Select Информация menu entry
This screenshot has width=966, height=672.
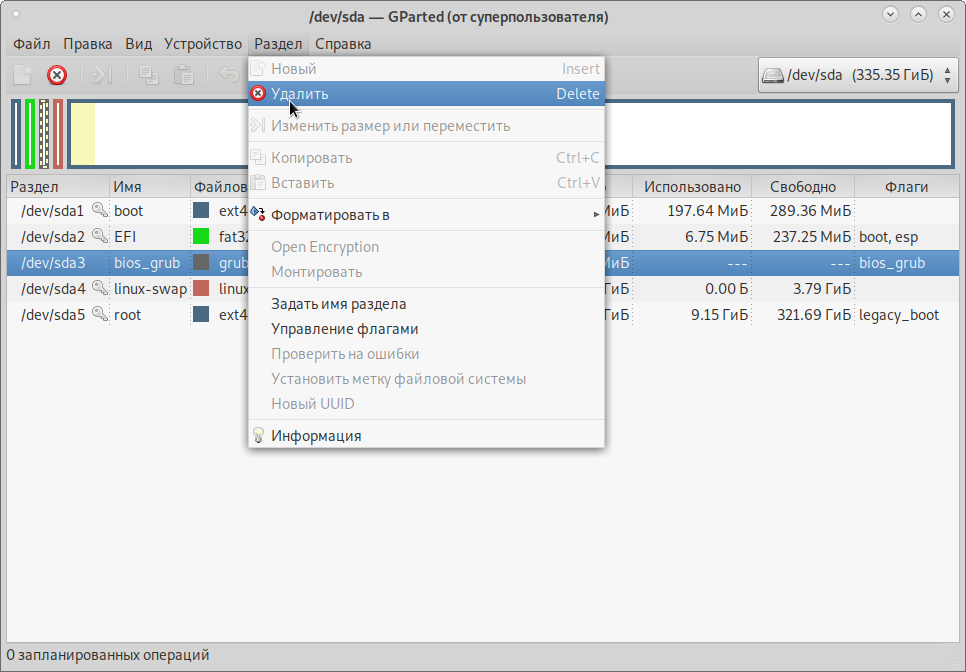(426, 435)
